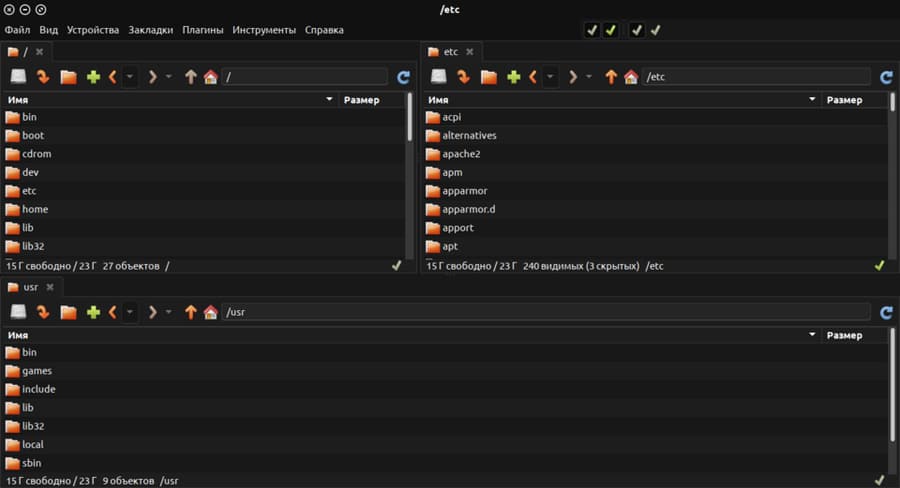
Task: Open forward history dropdown in / panel
Action: pos(169,76)
